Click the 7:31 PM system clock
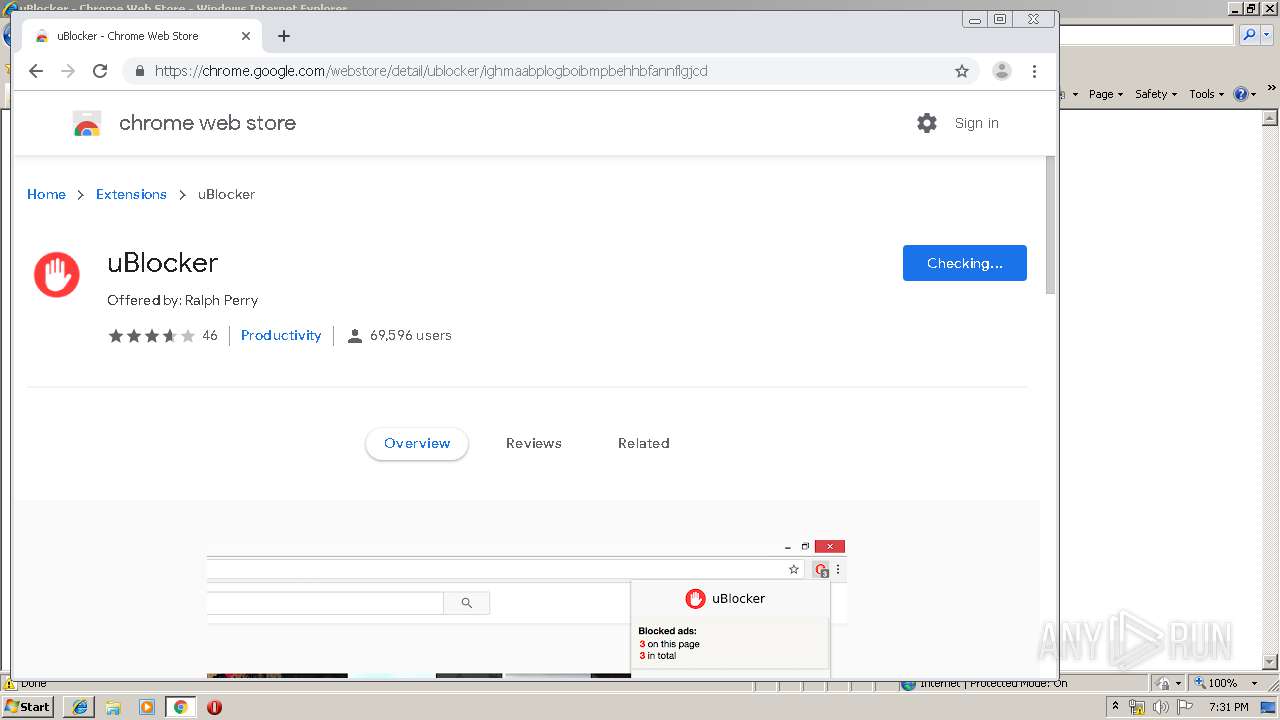The width and height of the screenshot is (1280, 720). coord(1228,707)
